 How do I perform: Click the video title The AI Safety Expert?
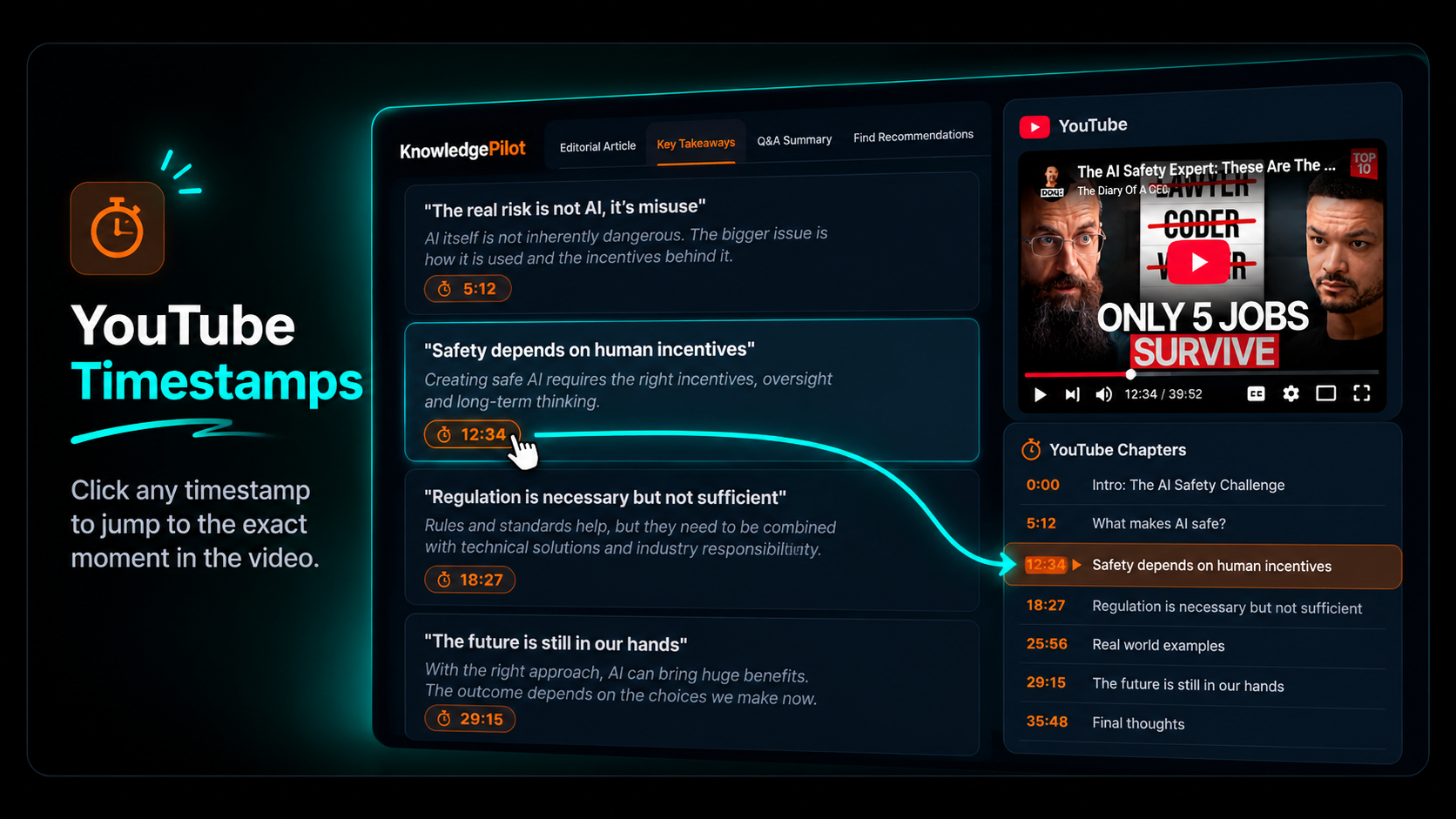1206,168
